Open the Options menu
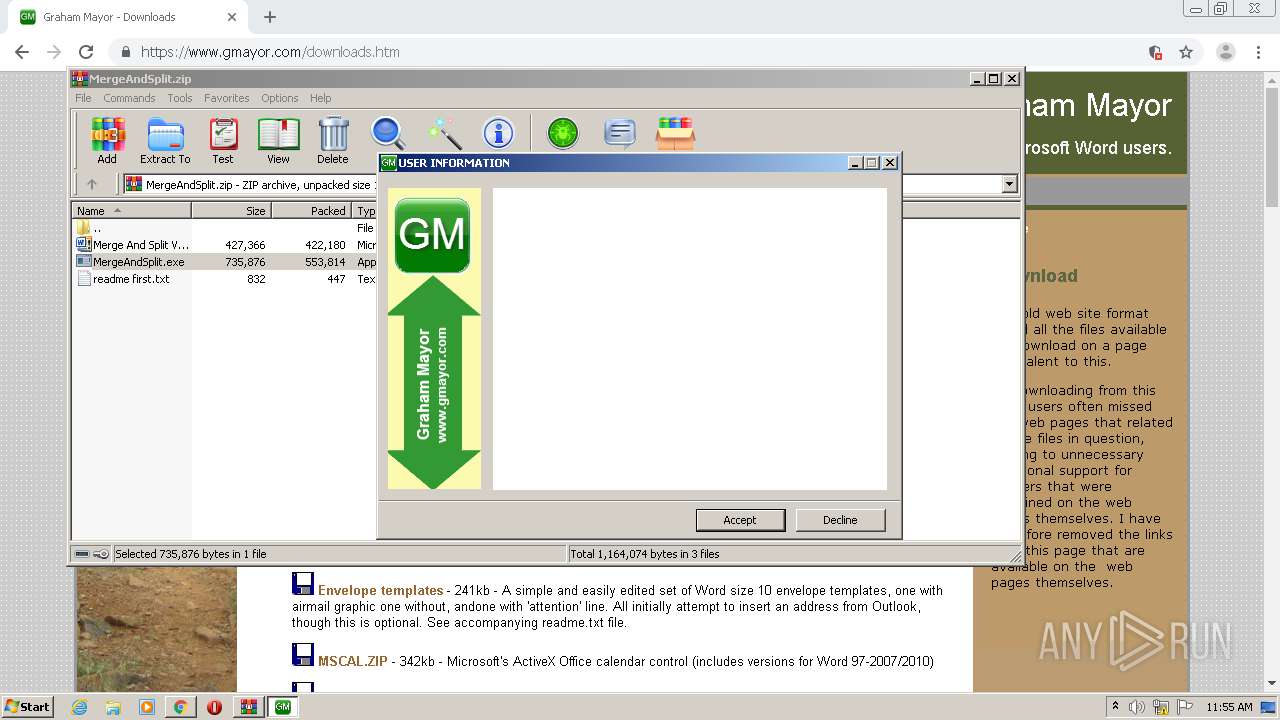This screenshot has width=1280, height=720. [x=280, y=98]
